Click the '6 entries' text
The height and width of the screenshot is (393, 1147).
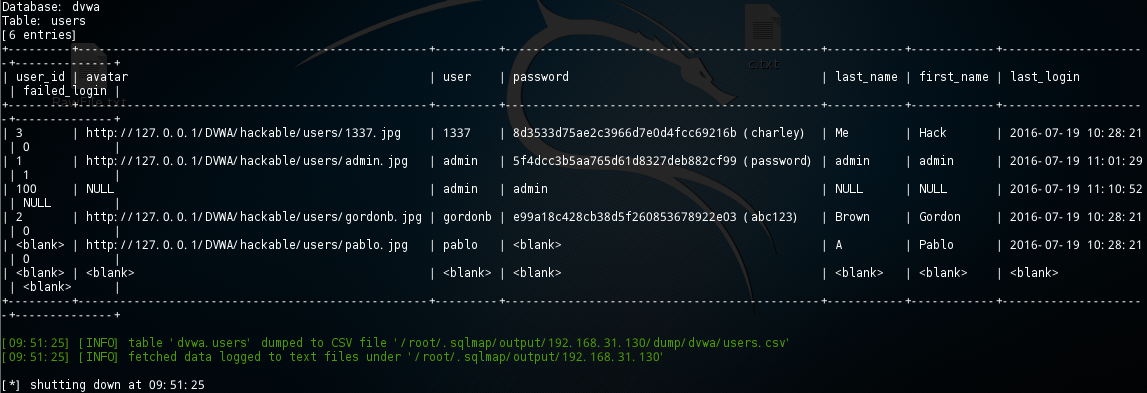pos(39,35)
